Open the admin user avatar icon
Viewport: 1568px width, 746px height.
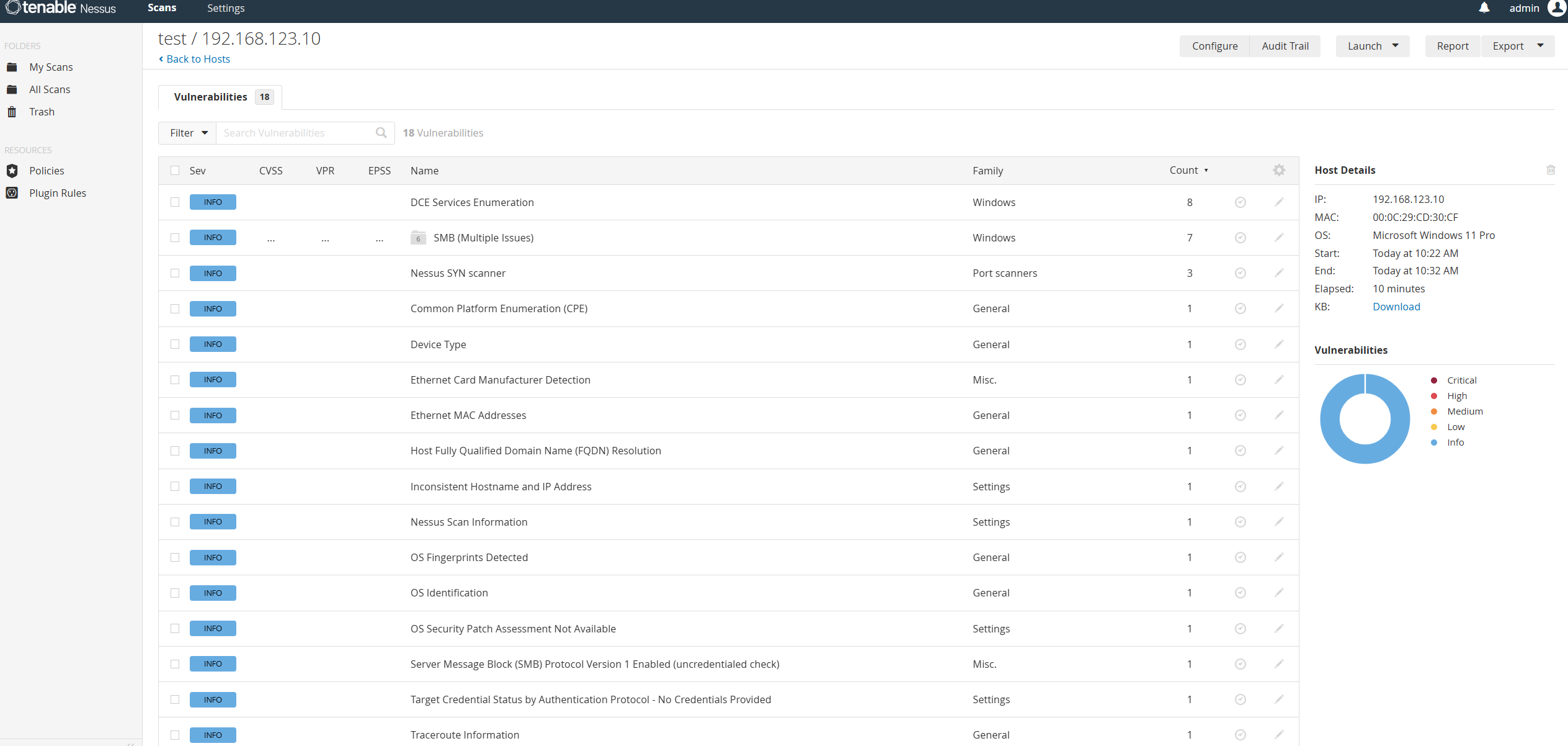click(x=1557, y=8)
